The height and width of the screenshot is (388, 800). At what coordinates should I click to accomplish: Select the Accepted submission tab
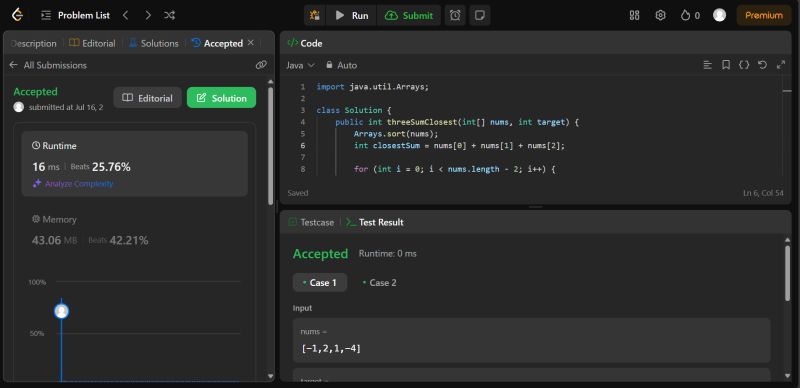(x=217, y=43)
